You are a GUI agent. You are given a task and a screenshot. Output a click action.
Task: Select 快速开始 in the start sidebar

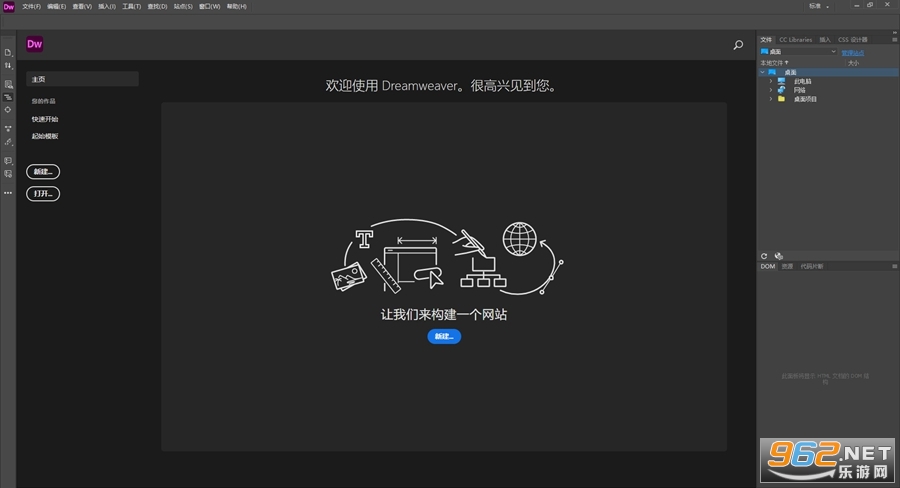click(x=45, y=119)
